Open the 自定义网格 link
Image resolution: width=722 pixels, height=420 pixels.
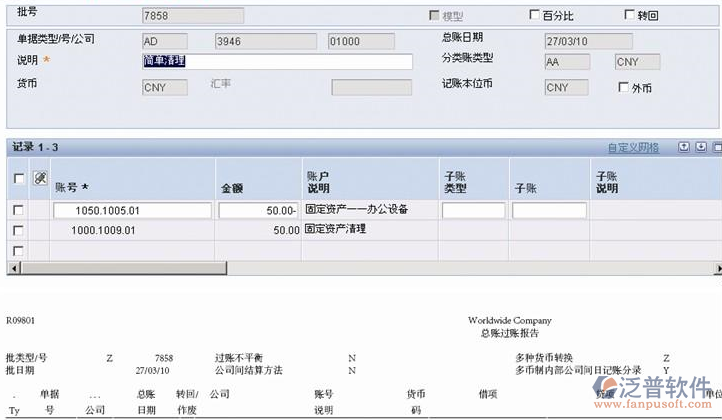click(633, 147)
